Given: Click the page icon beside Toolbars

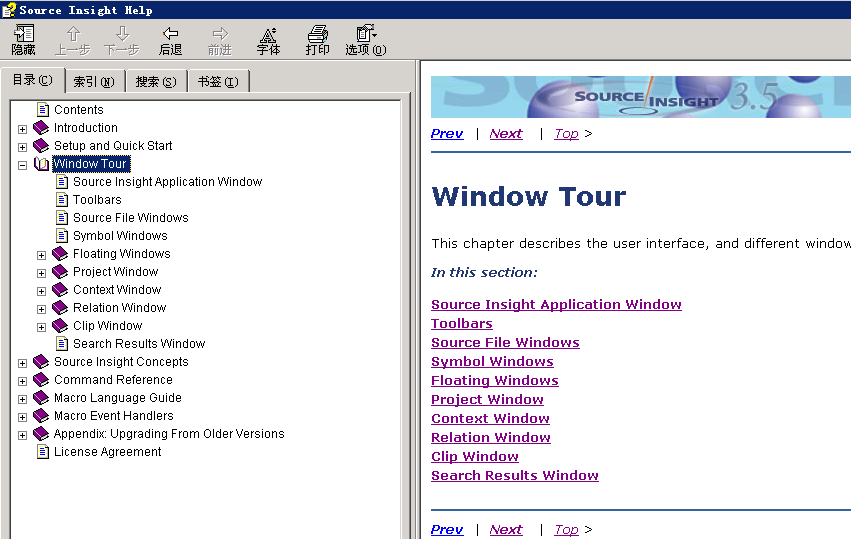Looking at the screenshot, I should click(62, 200).
